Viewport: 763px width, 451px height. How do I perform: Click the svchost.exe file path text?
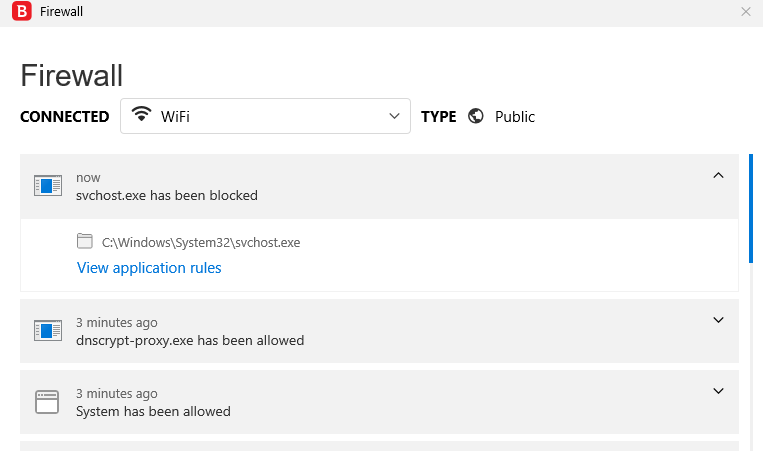click(201, 242)
